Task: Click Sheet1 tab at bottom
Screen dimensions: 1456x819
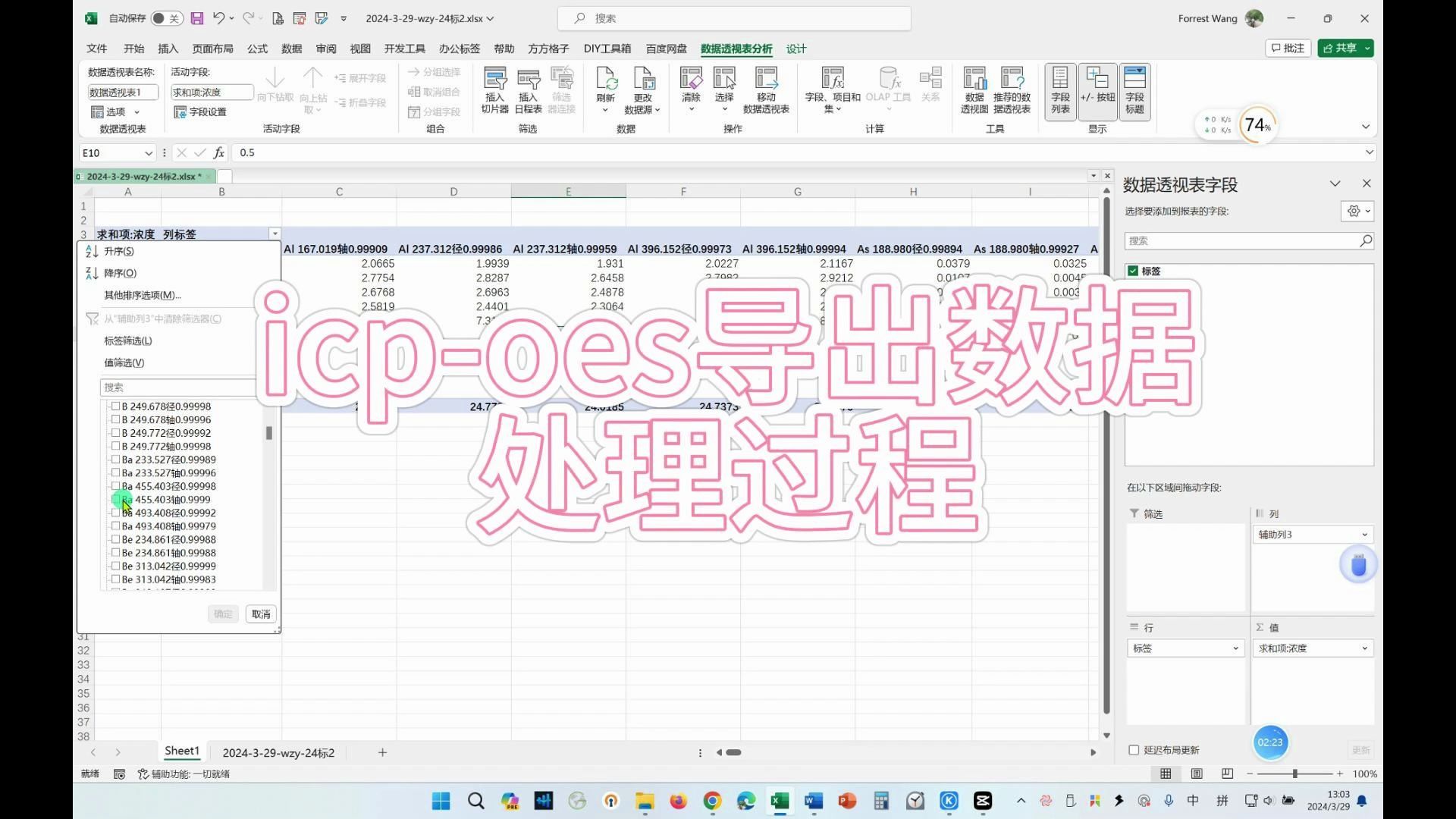Action: tap(180, 752)
